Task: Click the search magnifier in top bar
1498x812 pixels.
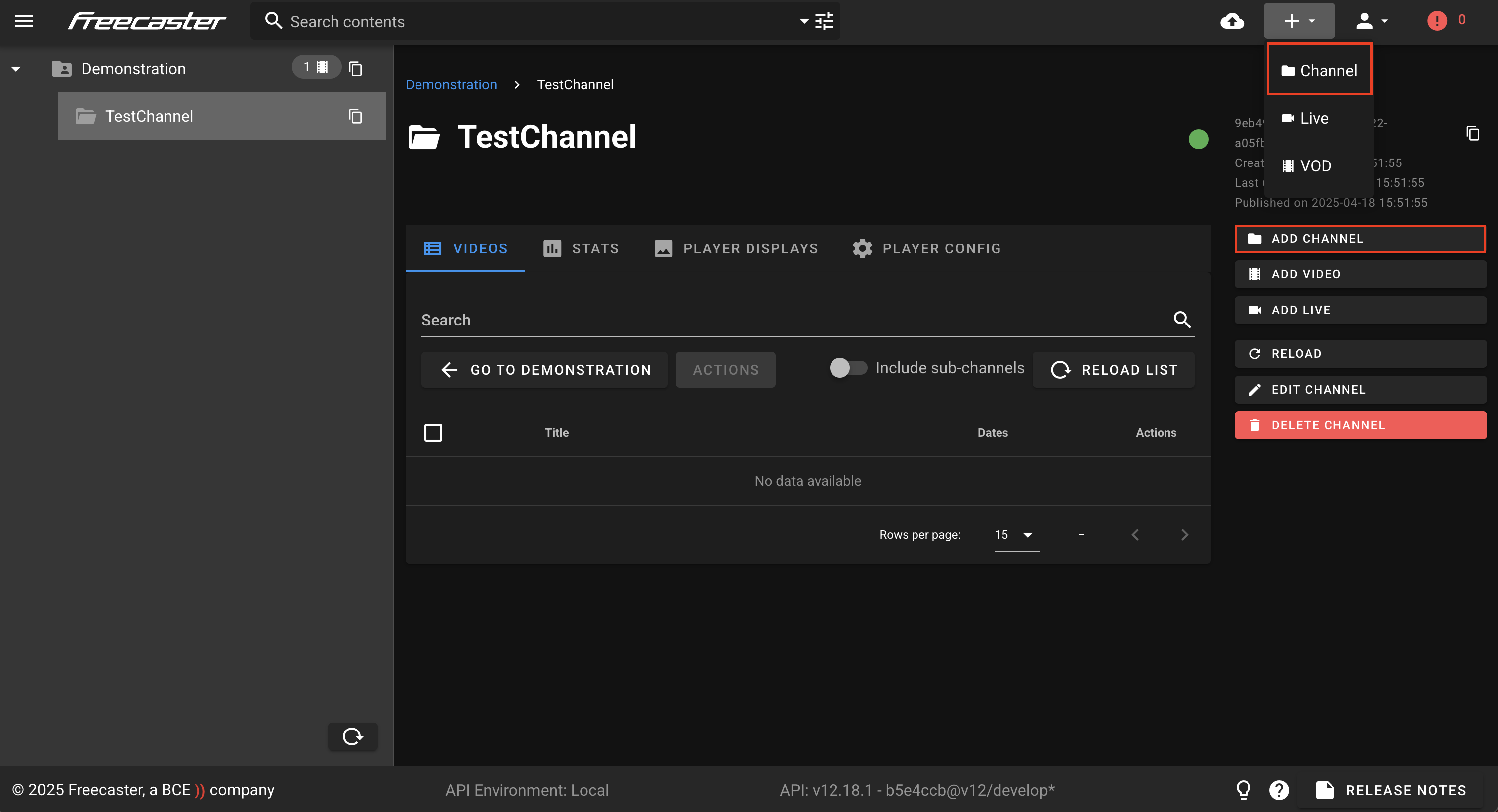Action: [273, 21]
